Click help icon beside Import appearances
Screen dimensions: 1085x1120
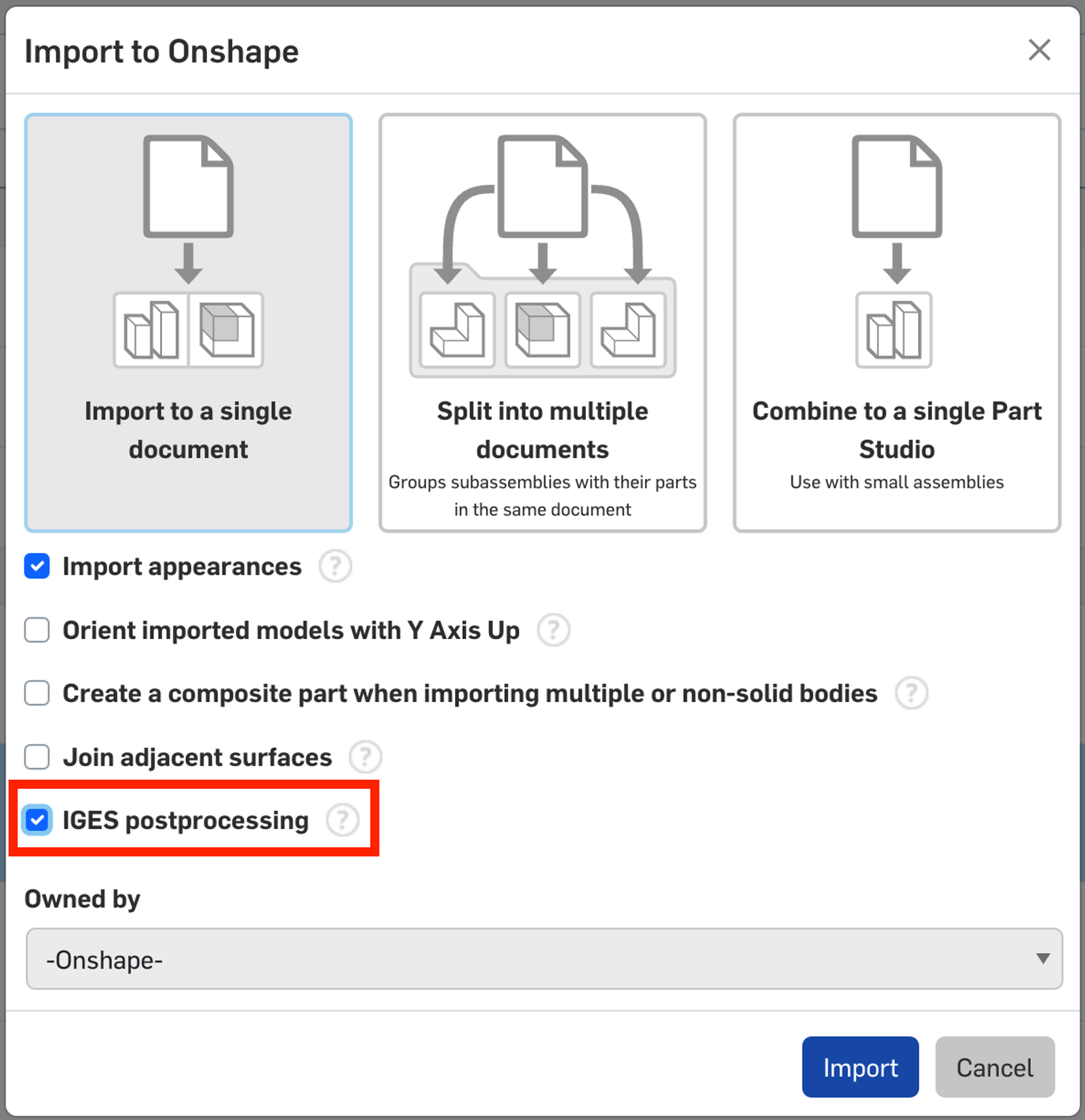tap(335, 566)
